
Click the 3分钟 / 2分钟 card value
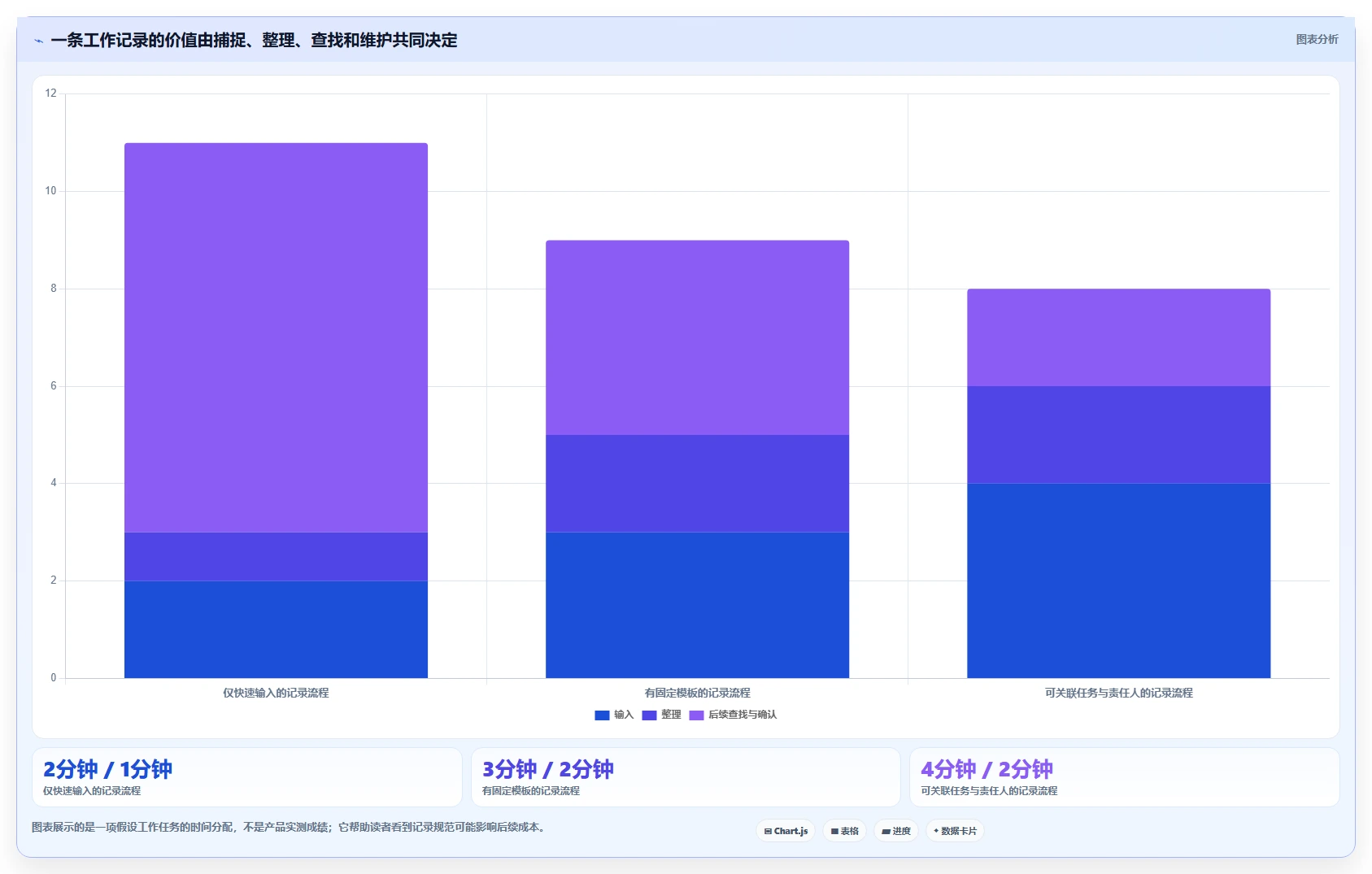coord(547,769)
